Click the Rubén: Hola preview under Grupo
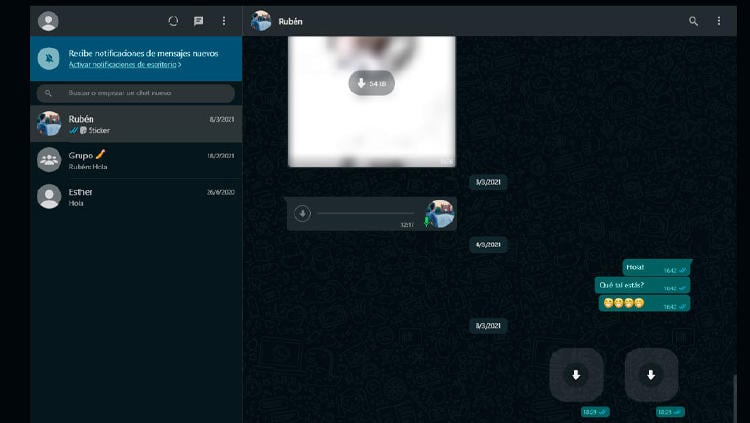This screenshot has height=423, width=750. point(88,167)
